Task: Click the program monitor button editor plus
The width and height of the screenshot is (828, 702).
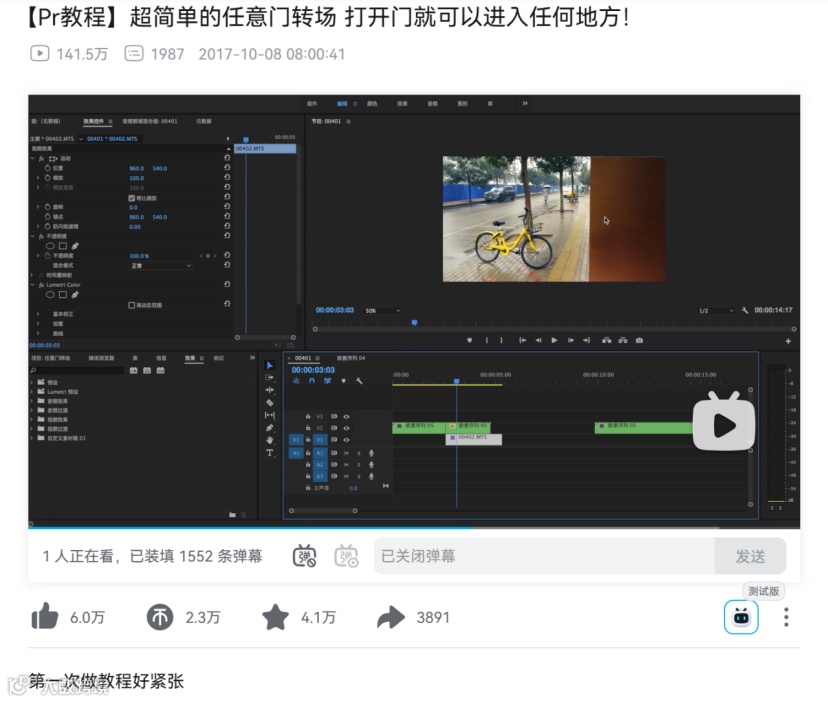Action: [x=788, y=341]
